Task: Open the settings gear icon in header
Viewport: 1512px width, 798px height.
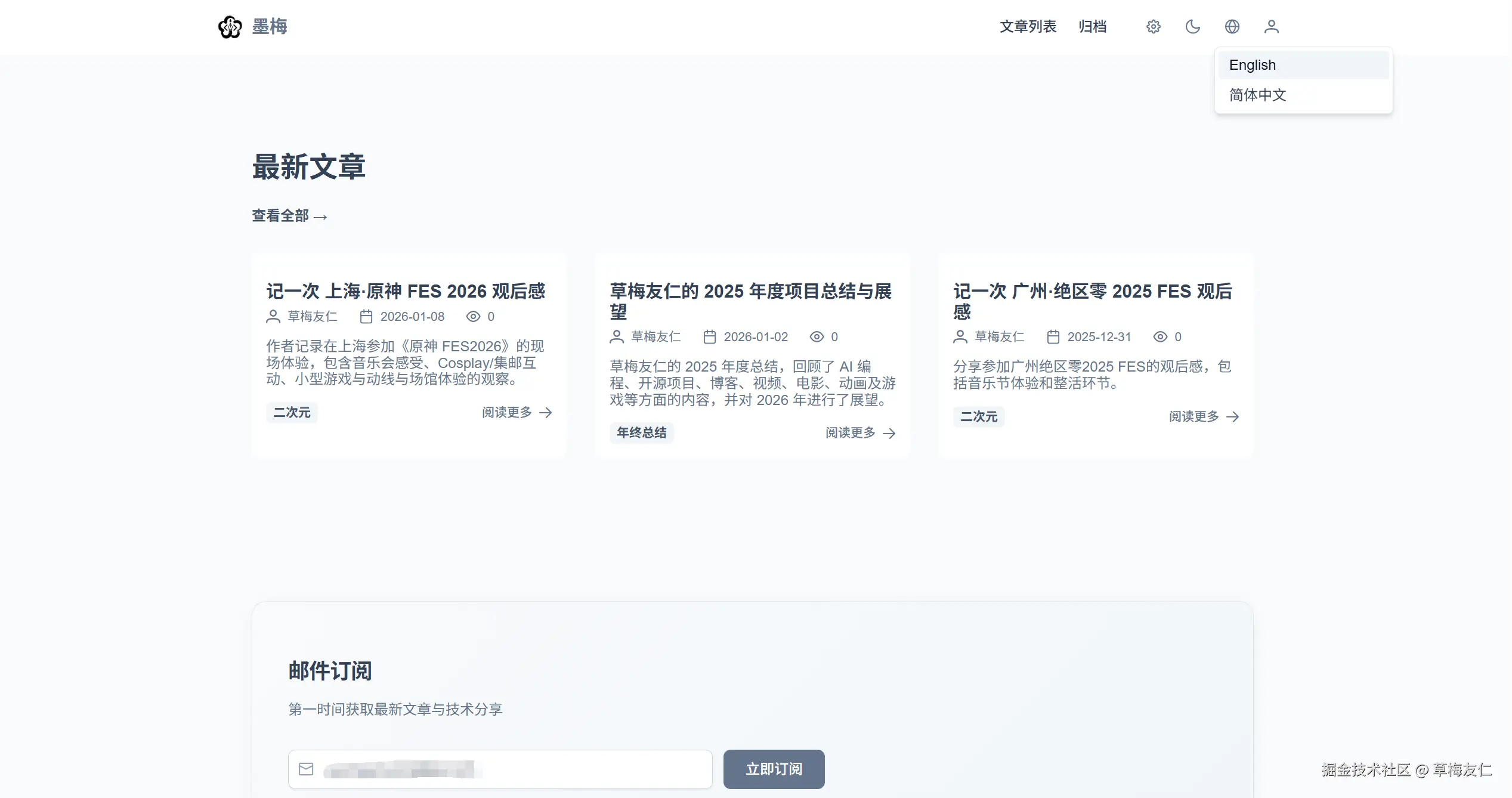Action: (1153, 27)
